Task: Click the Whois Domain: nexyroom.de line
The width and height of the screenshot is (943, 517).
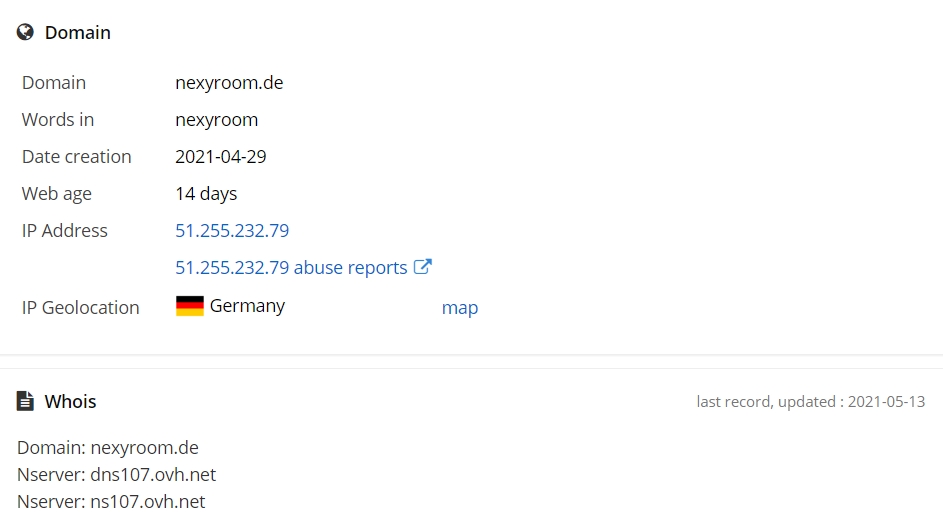Action: (x=108, y=448)
